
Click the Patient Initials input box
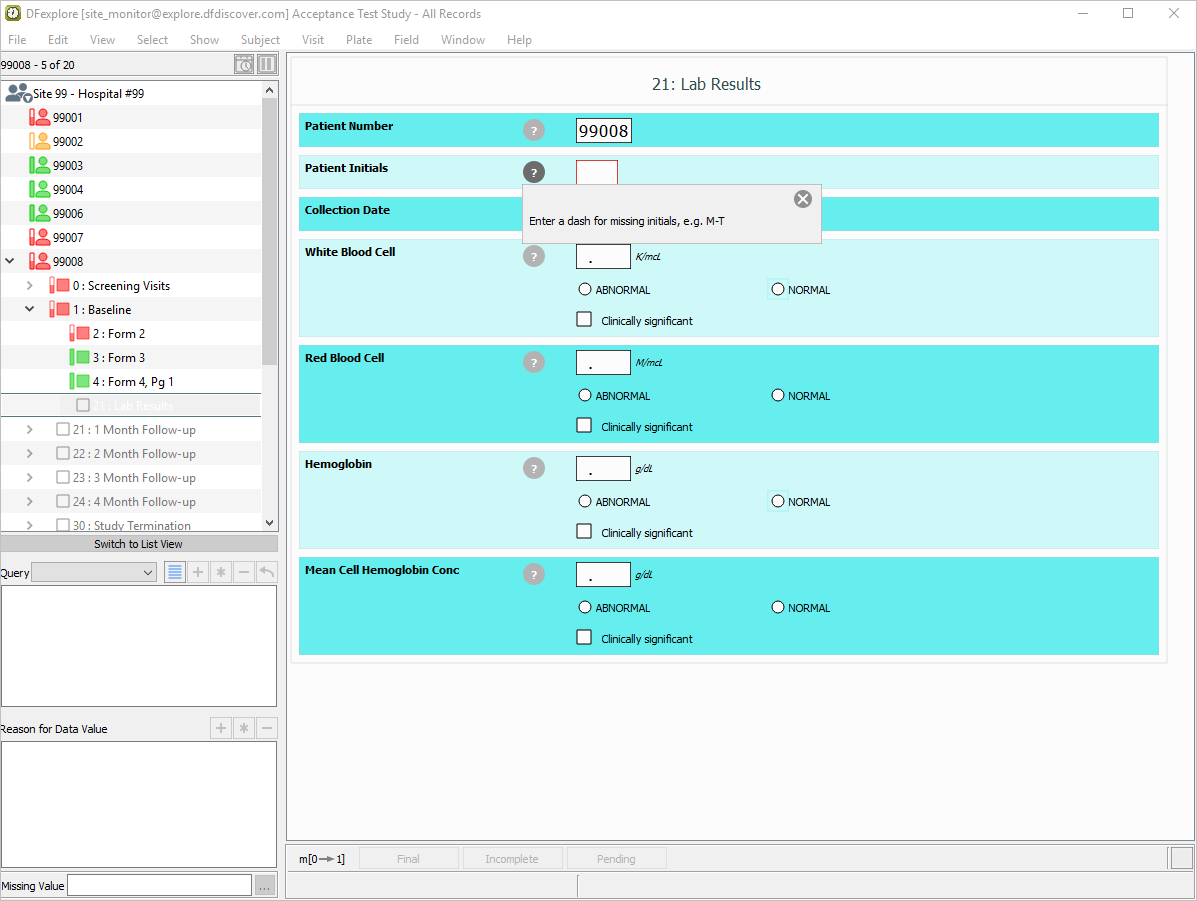597,172
